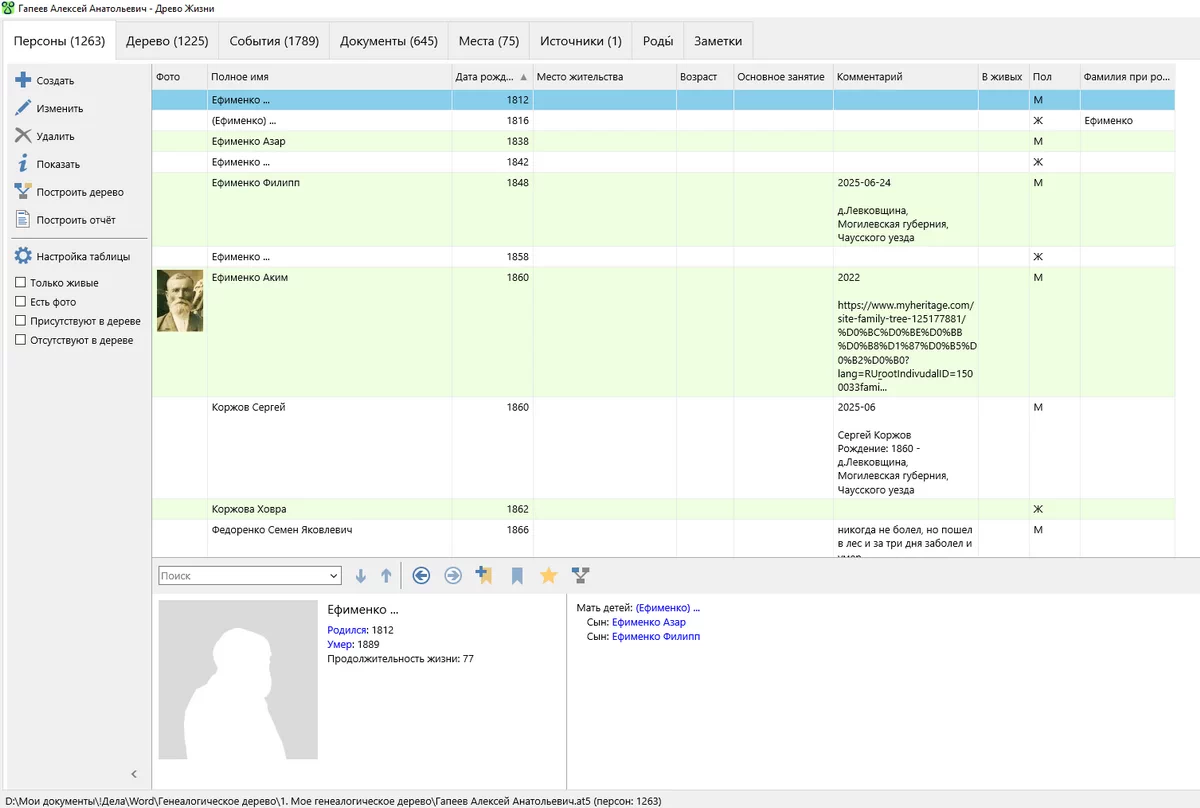Click "Построить отчёт" button
Screen dimensions: 1200x808
(75, 220)
